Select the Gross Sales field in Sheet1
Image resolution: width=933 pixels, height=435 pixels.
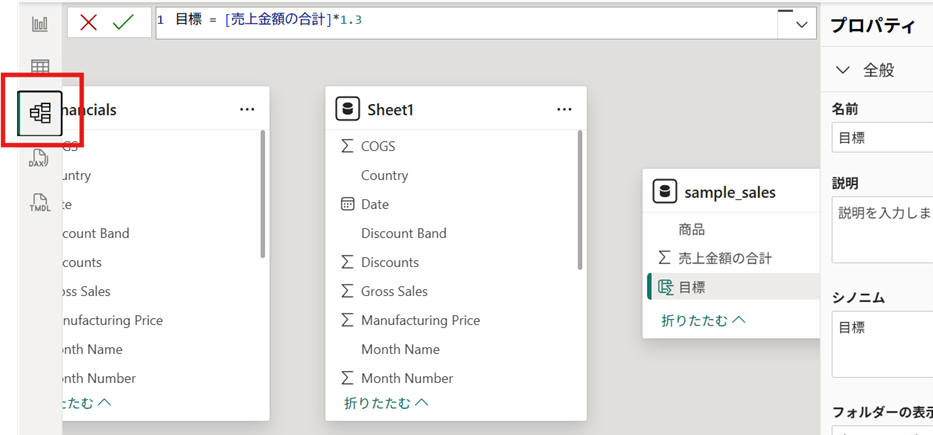coord(394,291)
